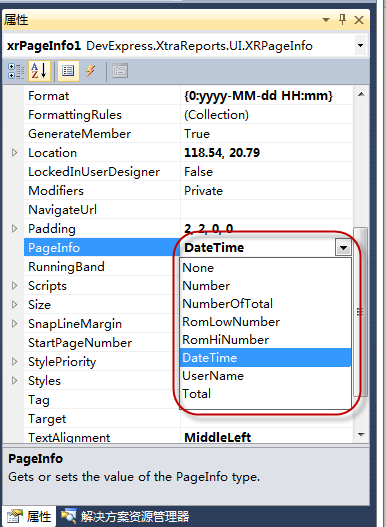Select the Tag property name

point(39,400)
